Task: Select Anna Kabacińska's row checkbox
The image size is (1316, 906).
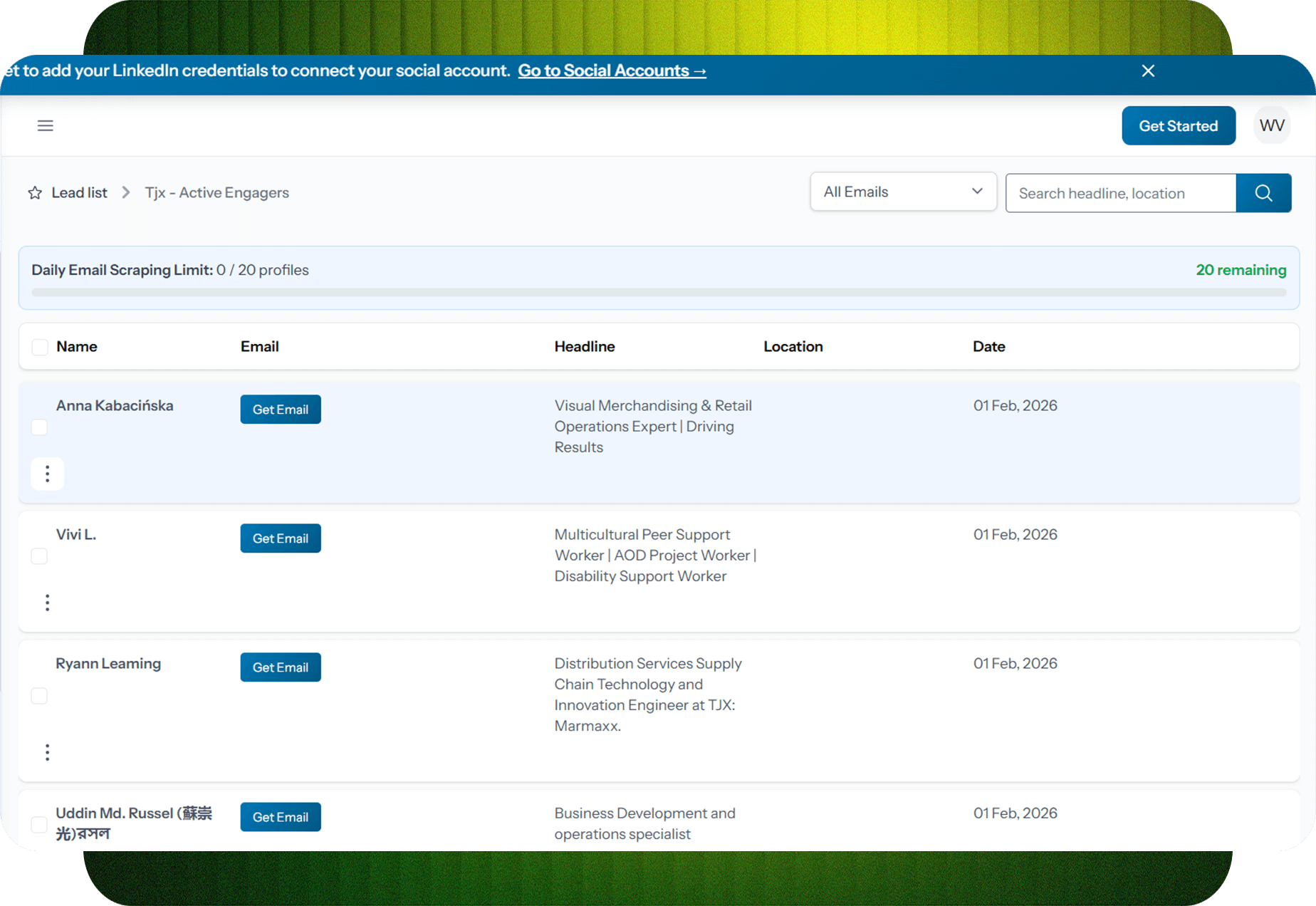Action: pos(40,427)
